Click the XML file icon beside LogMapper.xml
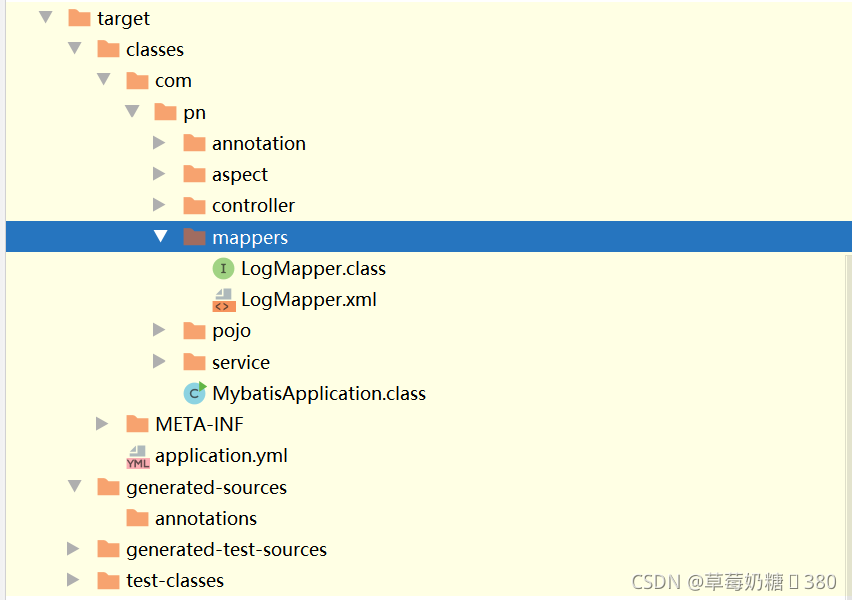 [x=224, y=299]
